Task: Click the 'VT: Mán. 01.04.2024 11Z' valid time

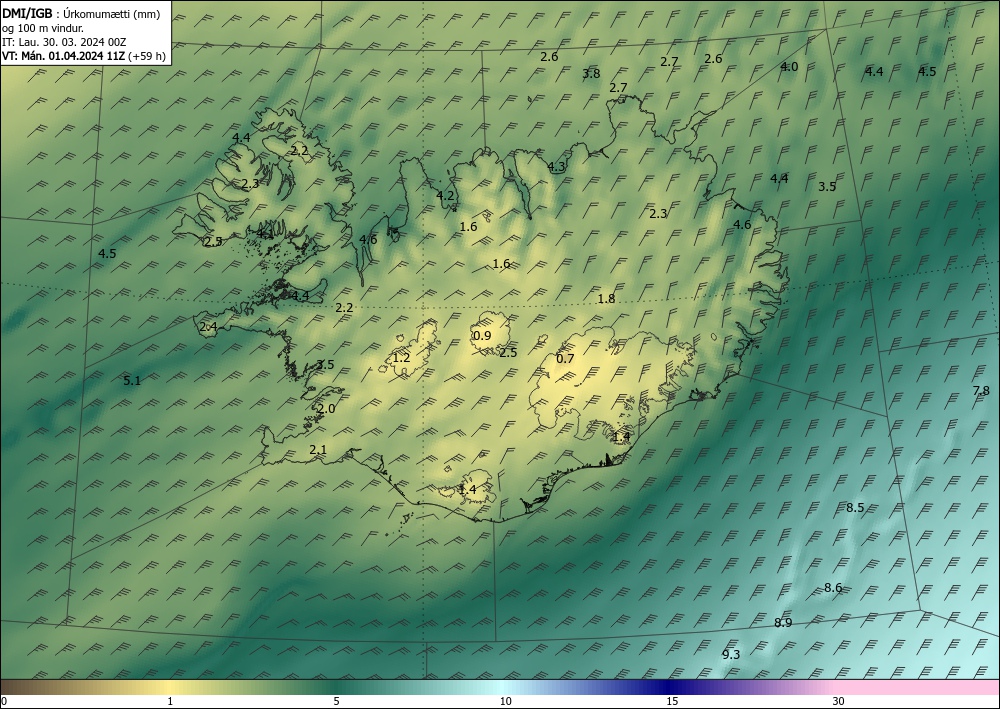Action: pos(63,56)
